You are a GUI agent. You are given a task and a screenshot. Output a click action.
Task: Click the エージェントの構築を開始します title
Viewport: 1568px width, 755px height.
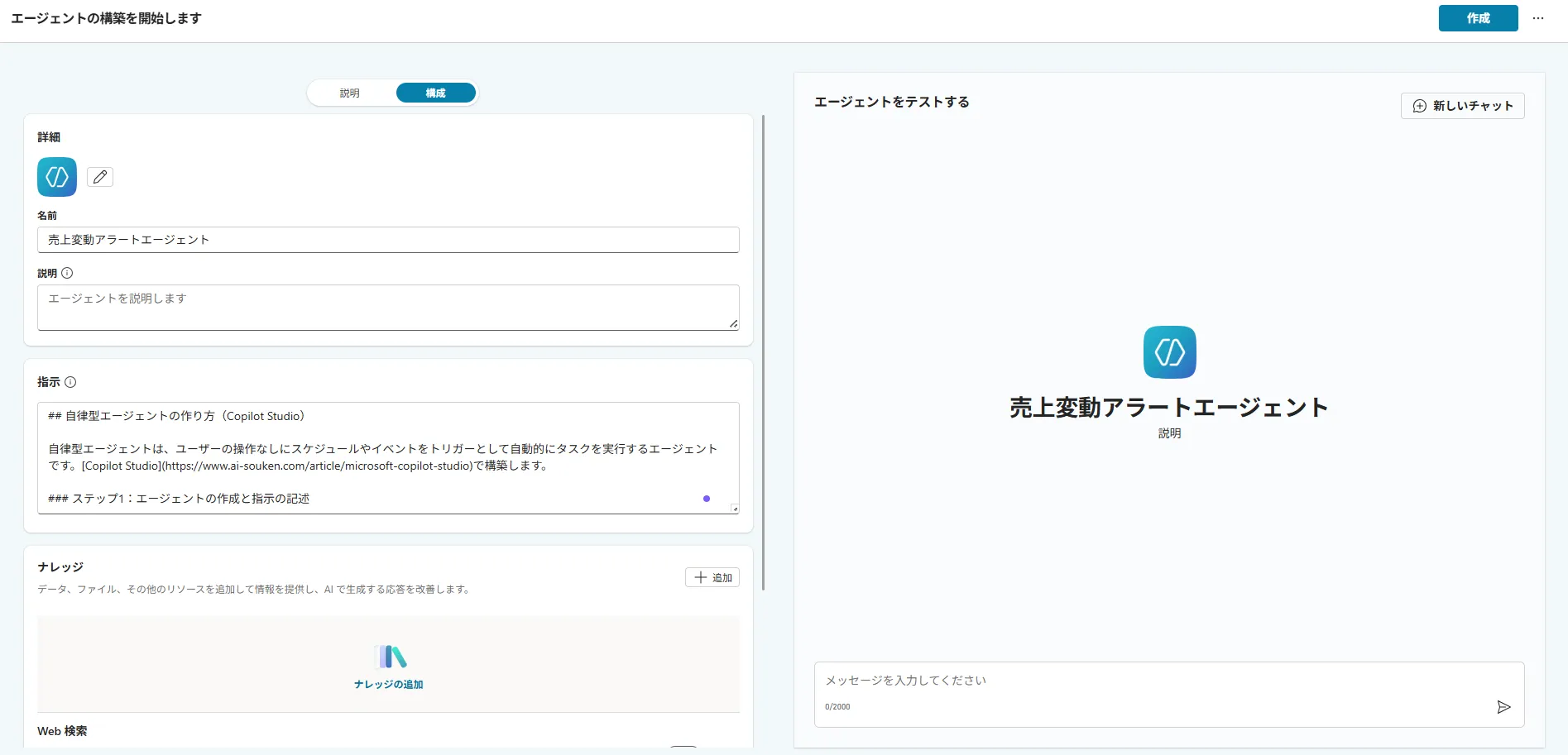(x=106, y=18)
